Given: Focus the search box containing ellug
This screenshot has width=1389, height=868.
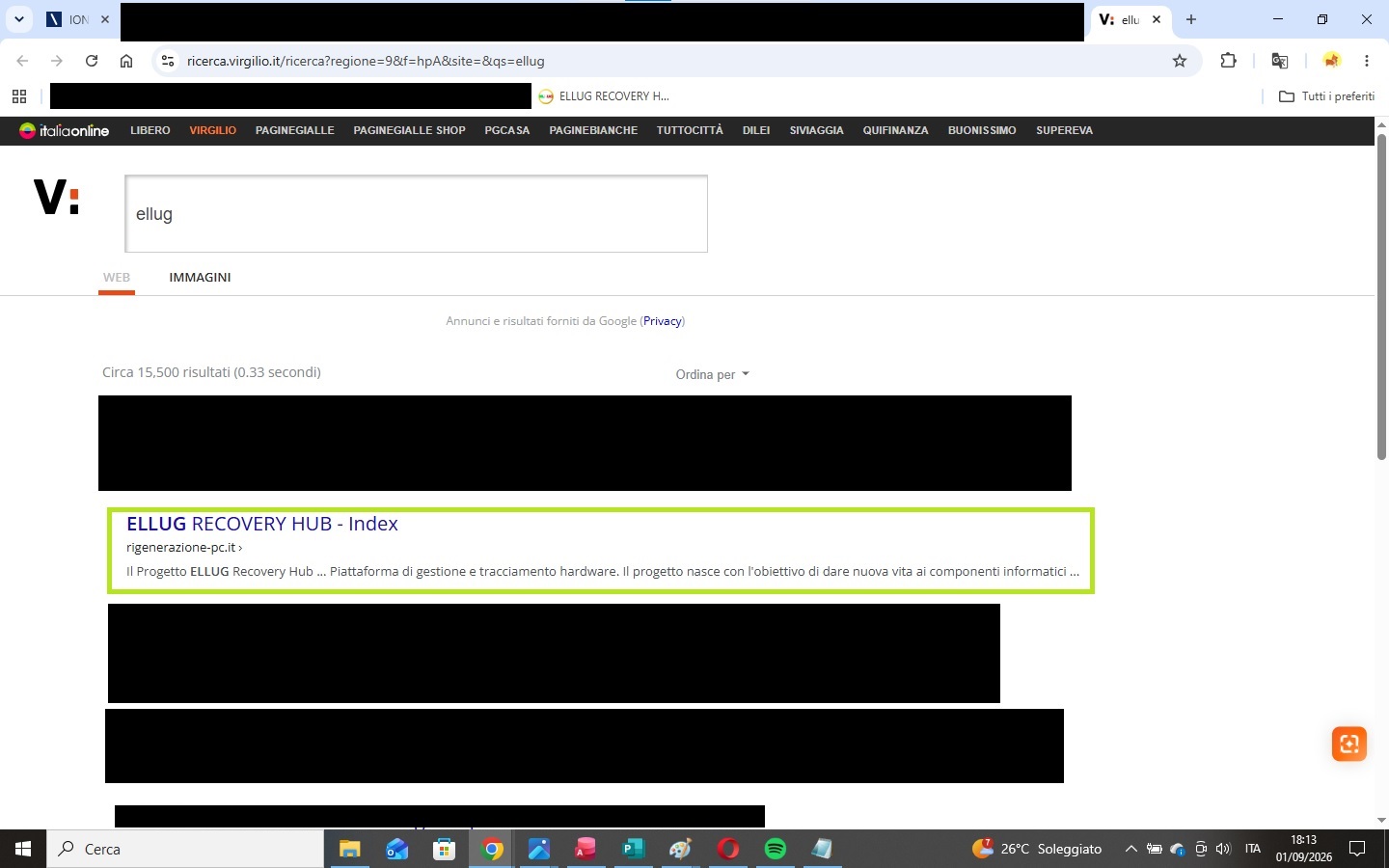Looking at the screenshot, I should point(416,214).
